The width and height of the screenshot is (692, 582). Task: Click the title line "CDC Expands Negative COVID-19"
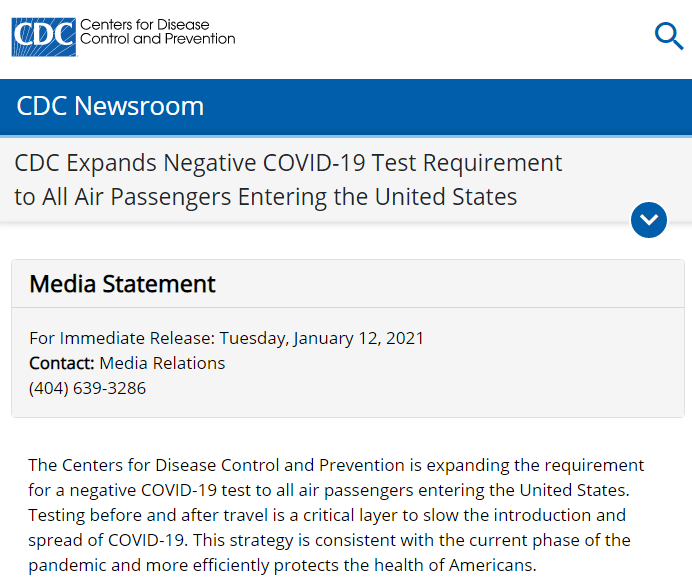pos(288,163)
